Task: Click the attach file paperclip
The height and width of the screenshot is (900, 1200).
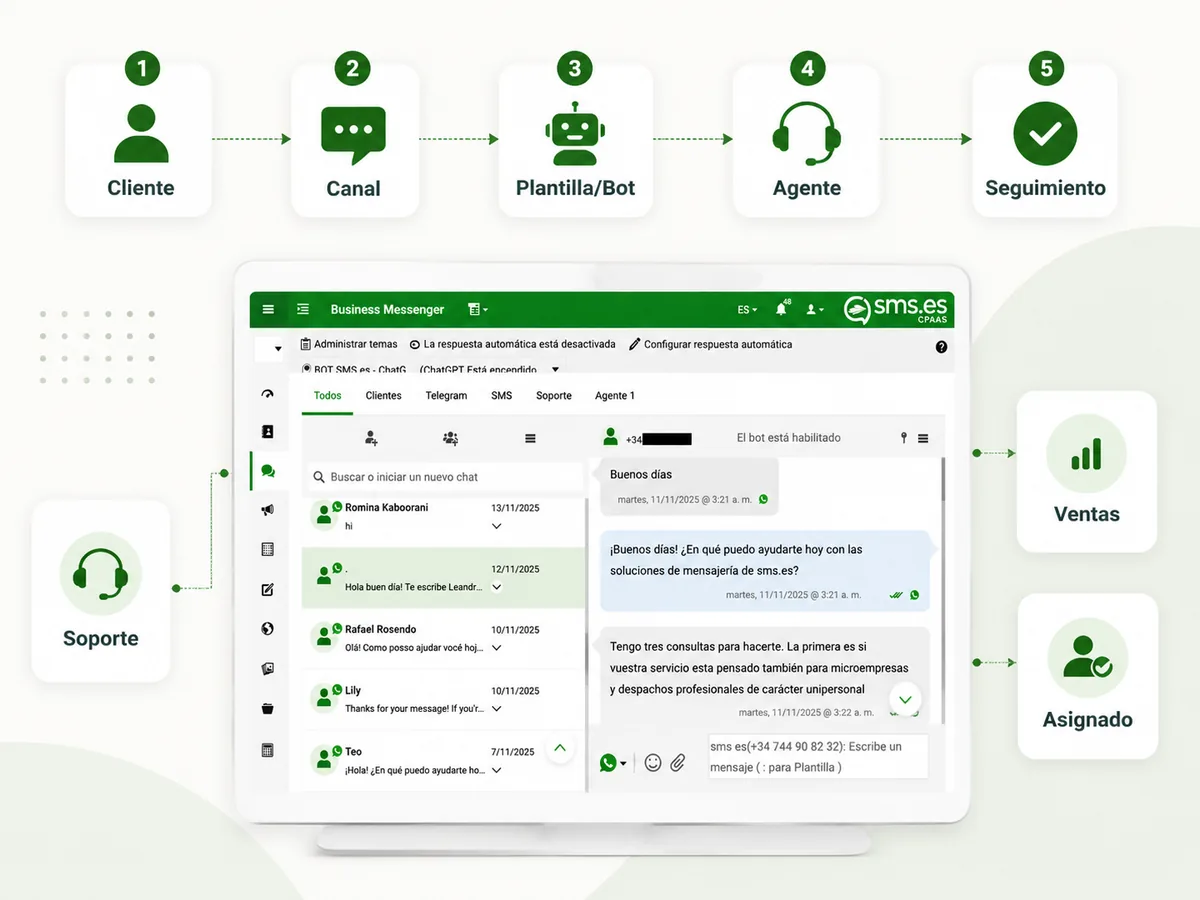Action: pyautogui.click(x=678, y=763)
